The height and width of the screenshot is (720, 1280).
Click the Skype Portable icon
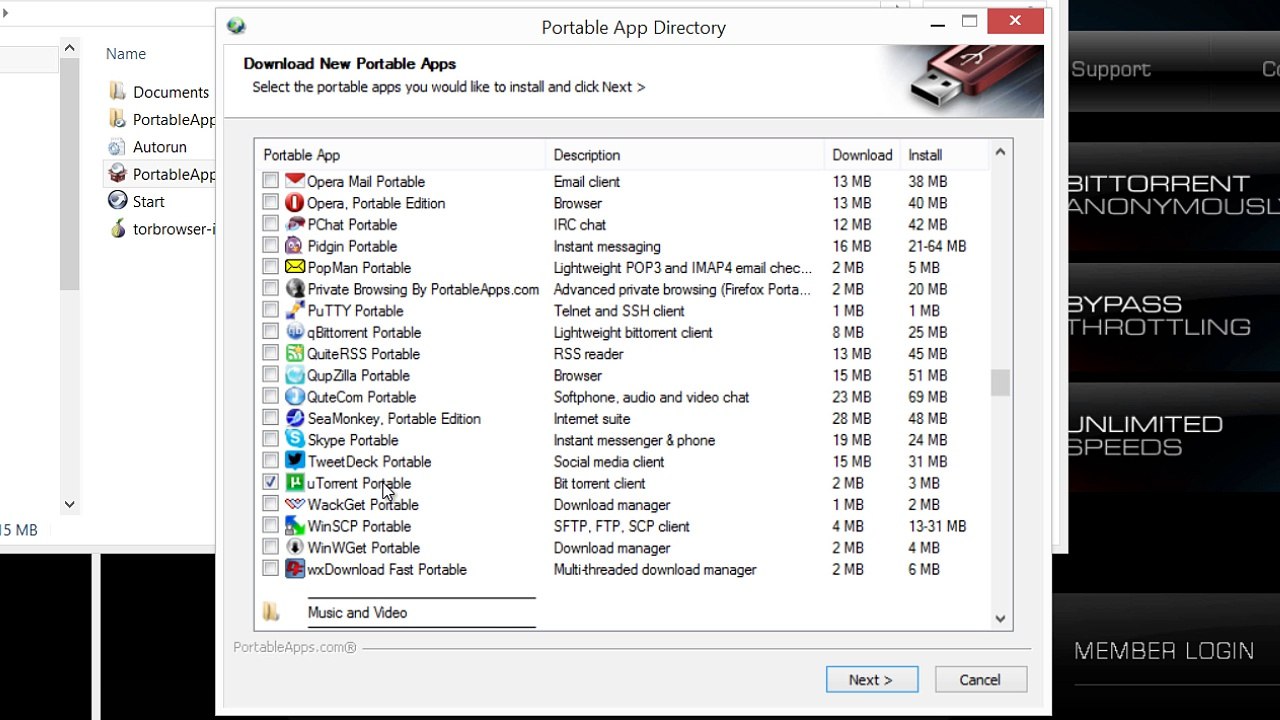[294, 440]
